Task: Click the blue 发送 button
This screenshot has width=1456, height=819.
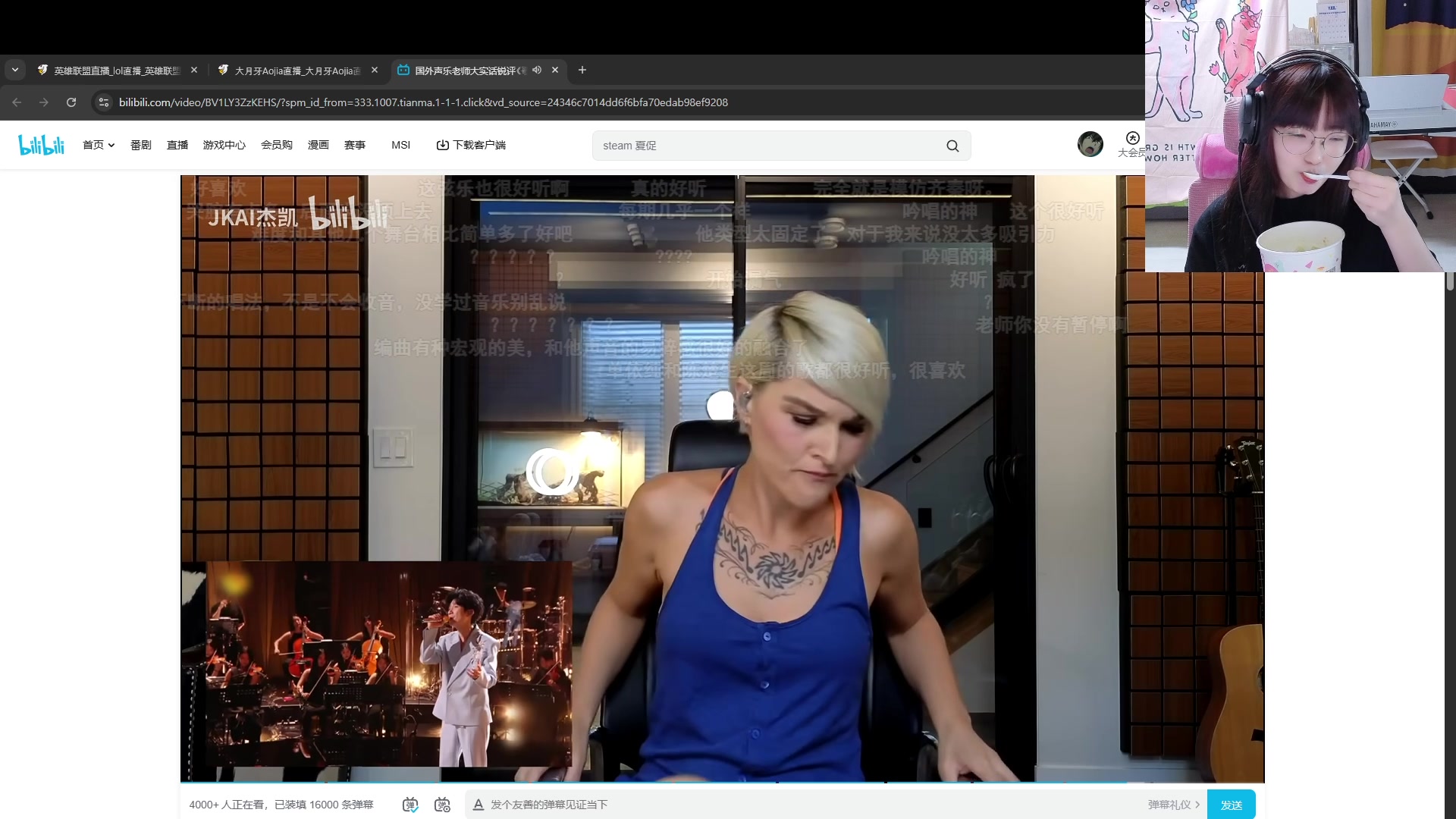Action: (x=1232, y=805)
